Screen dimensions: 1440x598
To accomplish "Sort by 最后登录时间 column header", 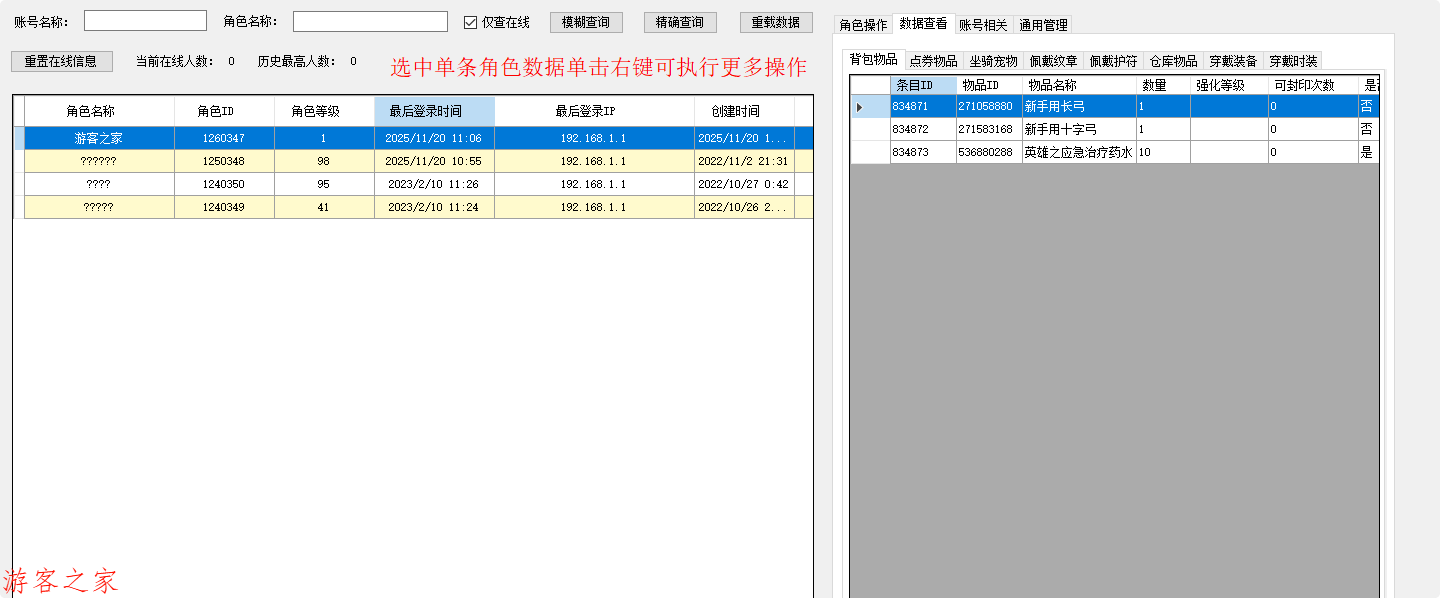I will click(x=434, y=111).
